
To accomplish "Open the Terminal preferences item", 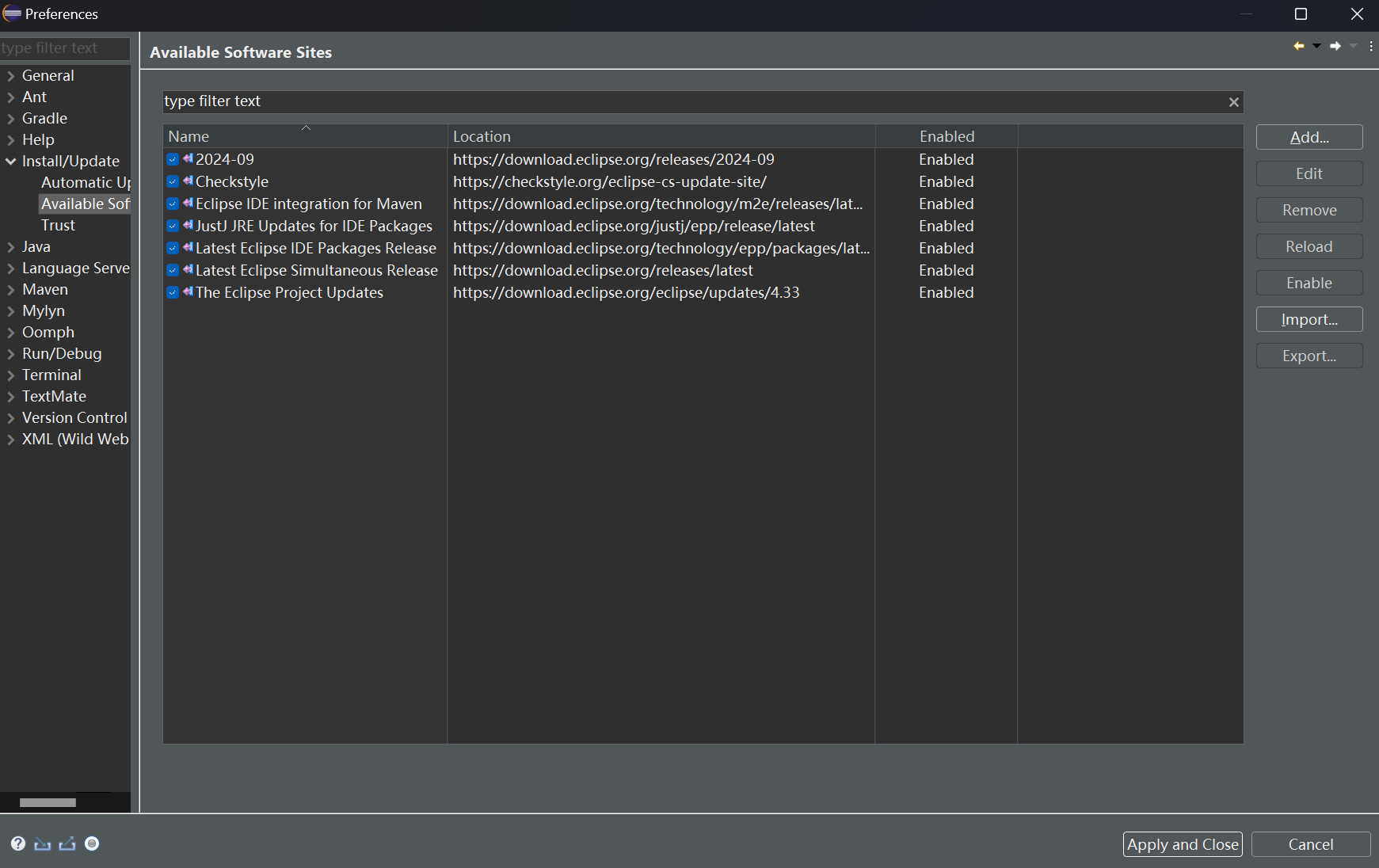I will click(51, 375).
